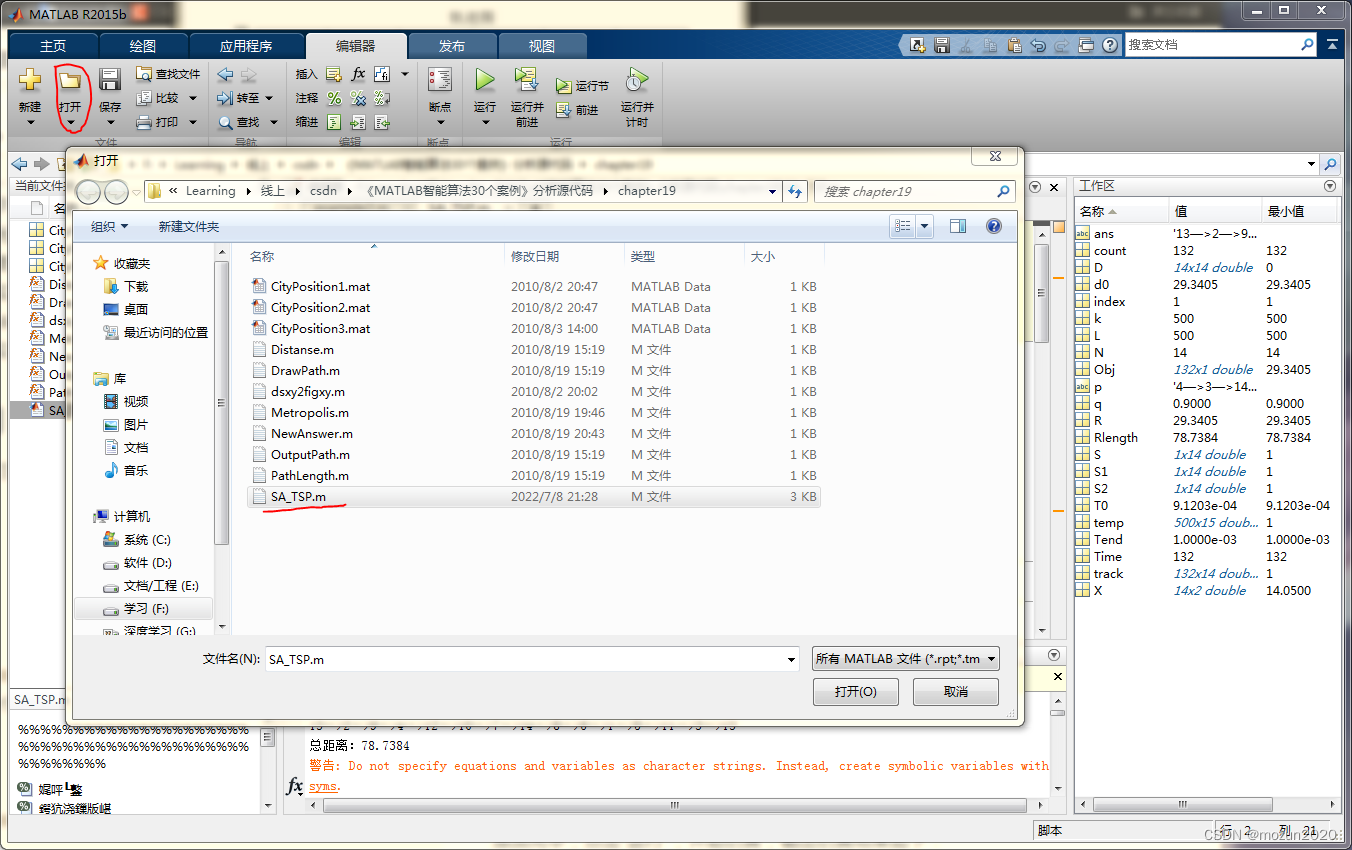Viewport: 1352px width, 850px height.
Task: Click the 搜索 chapter19 search field
Action: (x=914, y=192)
